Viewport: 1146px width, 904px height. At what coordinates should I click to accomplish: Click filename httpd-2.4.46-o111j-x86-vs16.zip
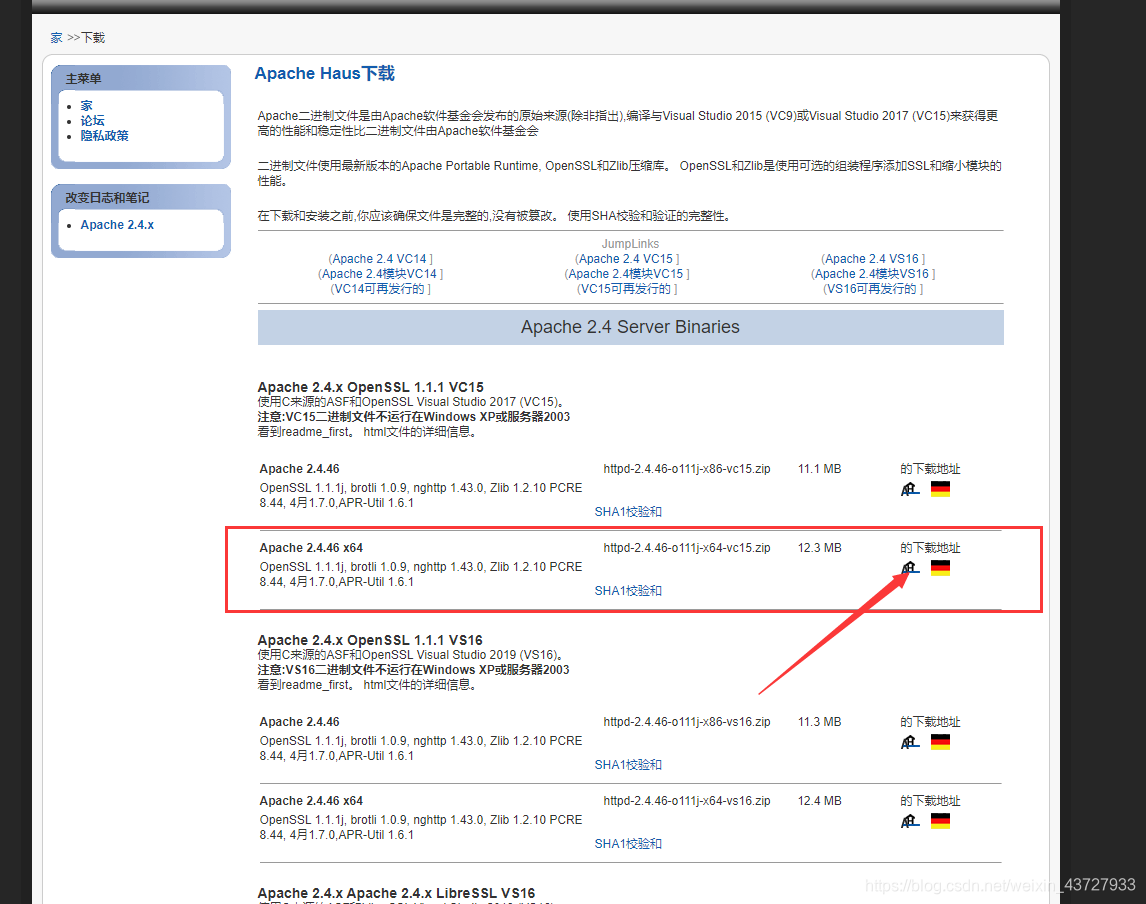[x=686, y=721]
